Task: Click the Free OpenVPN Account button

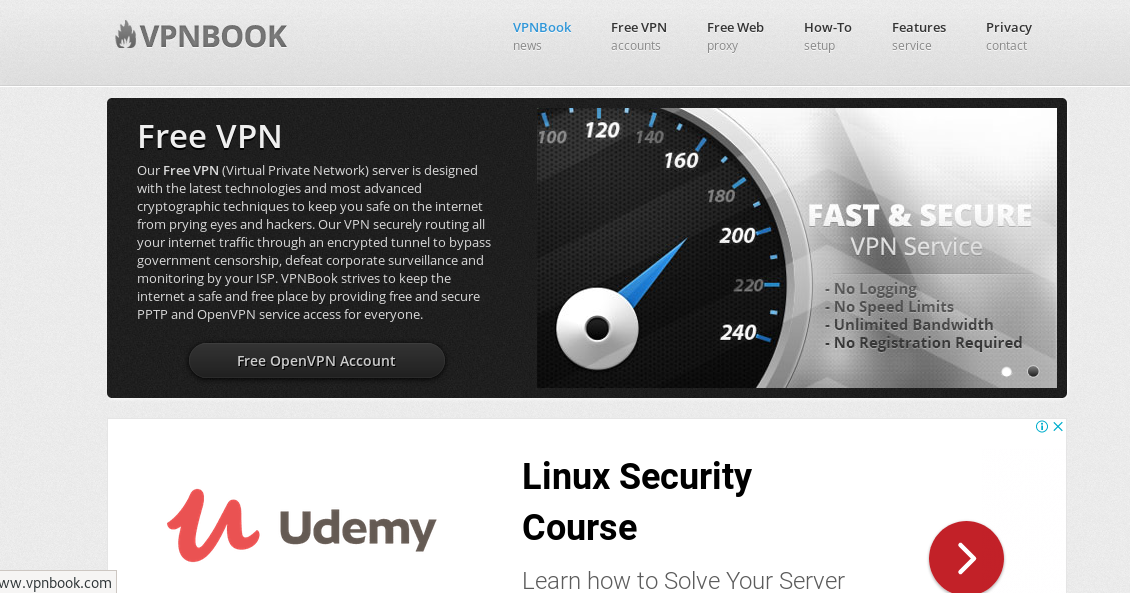Action: [316, 360]
